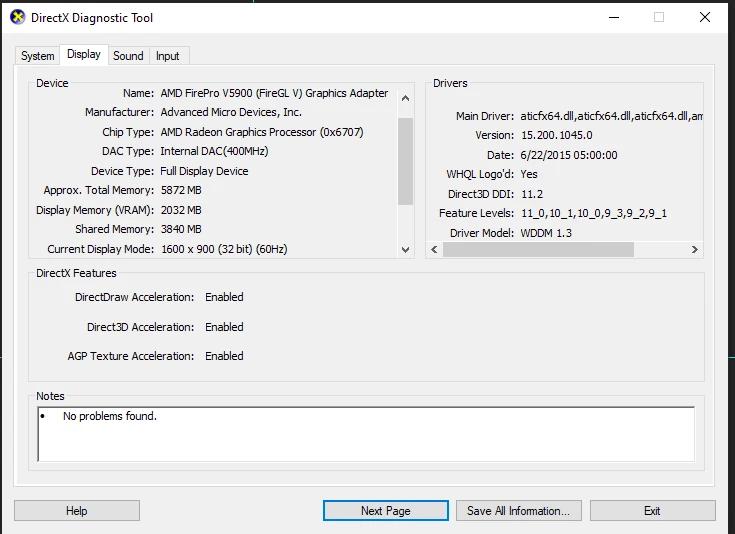Click 'Internal DAC(400MHz)' value
Screen dimensions: 735x534
[x=214, y=151]
